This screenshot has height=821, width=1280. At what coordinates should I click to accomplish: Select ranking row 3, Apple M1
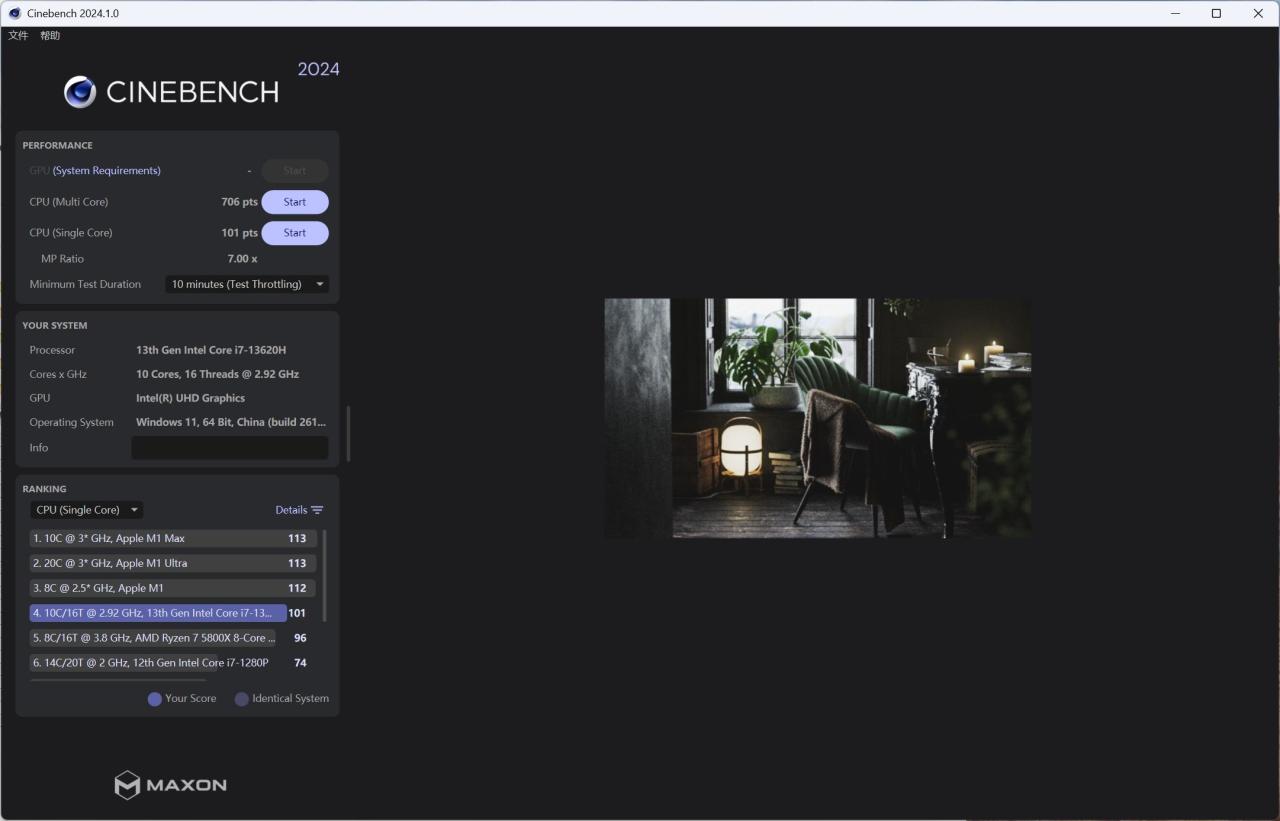point(173,588)
